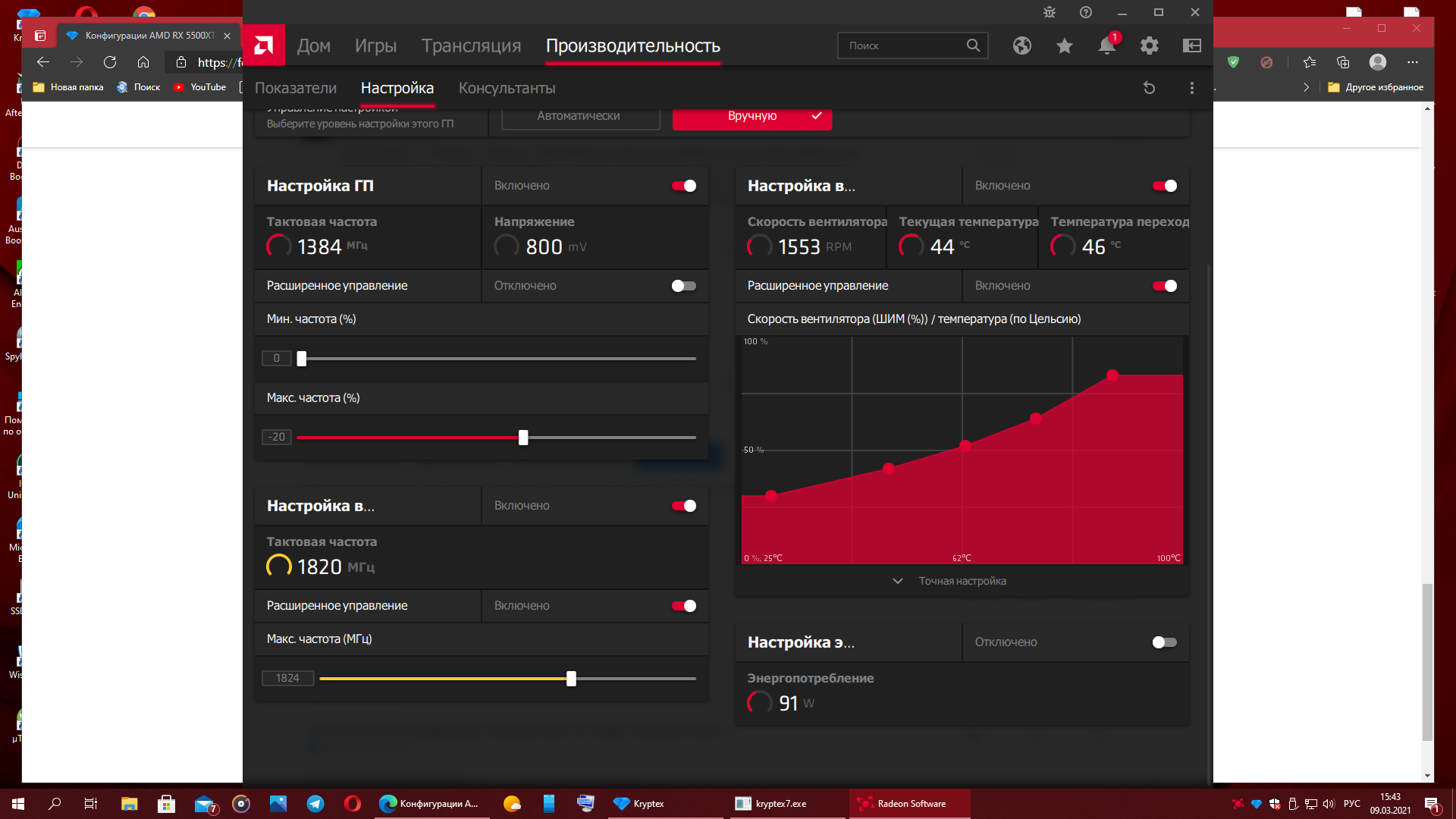The image size is (1456, 819).
Task: Click the Мин. частота slider handle
Action: click(302, 359)
